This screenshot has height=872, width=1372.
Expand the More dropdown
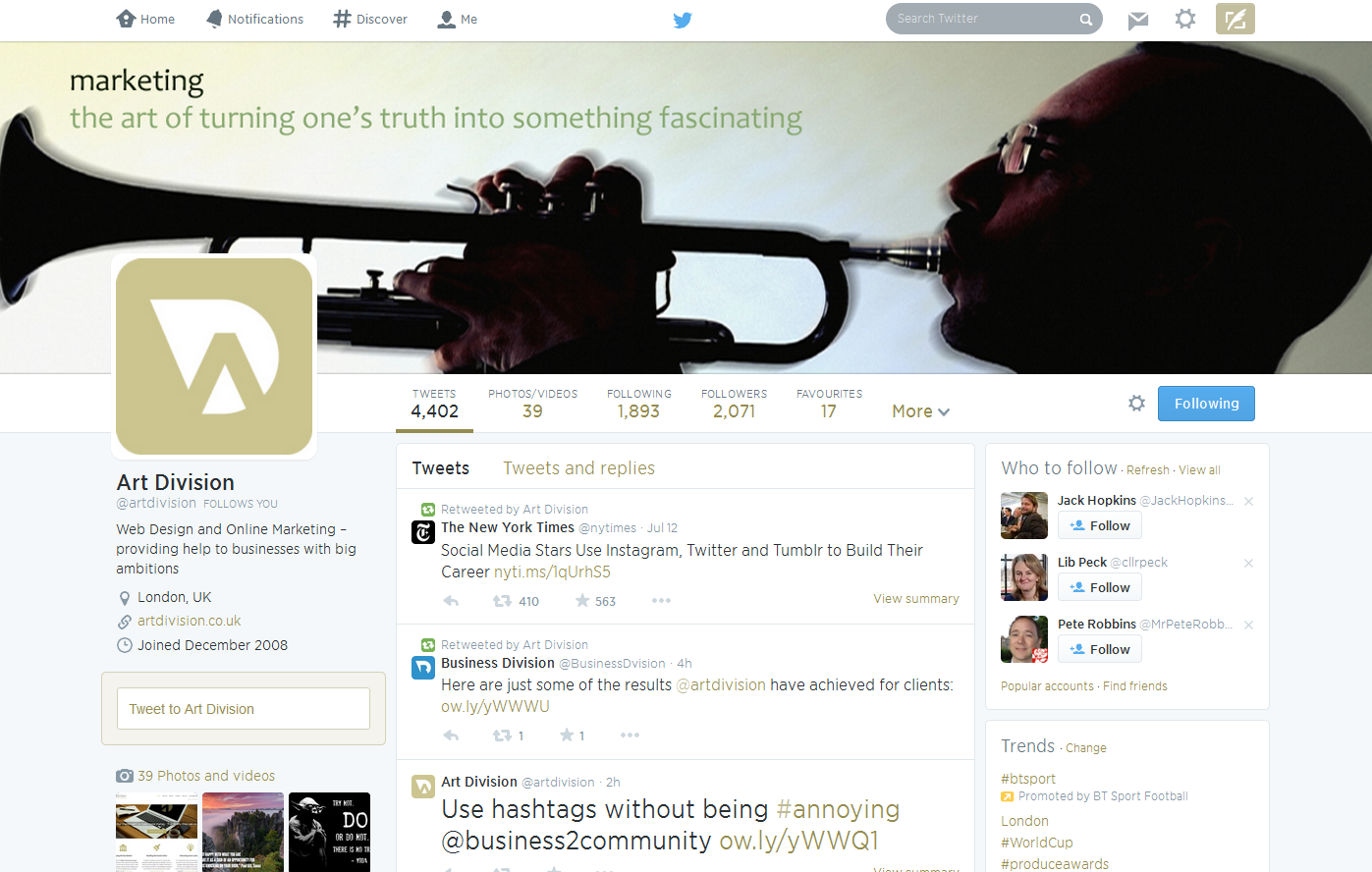(920, 411)
